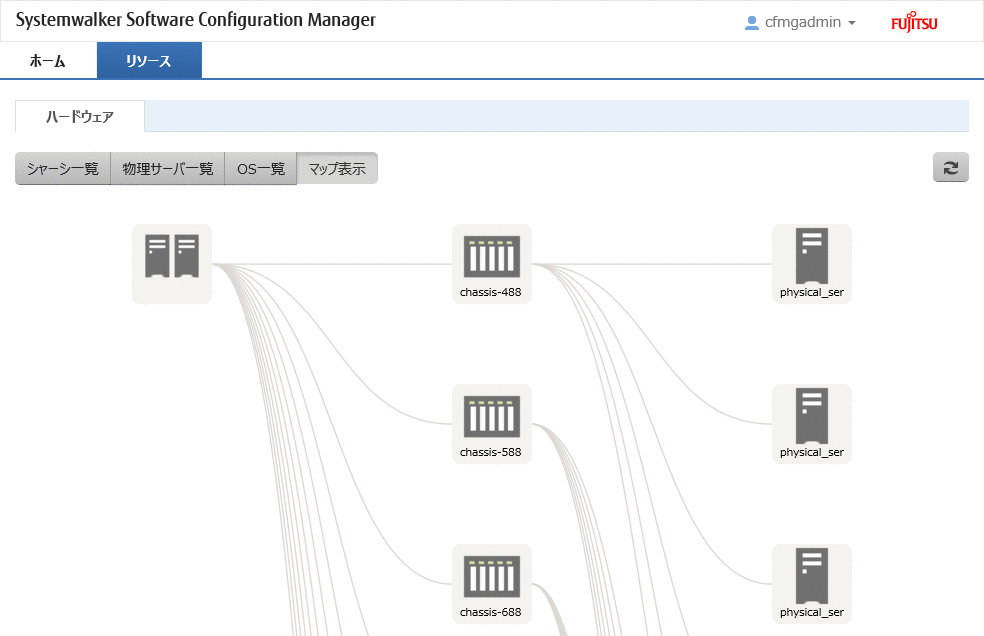The height and width of the screenshot is (636, 984).
Task: Select the ハードウェア sub-tab
Action: tap(80, 116)
